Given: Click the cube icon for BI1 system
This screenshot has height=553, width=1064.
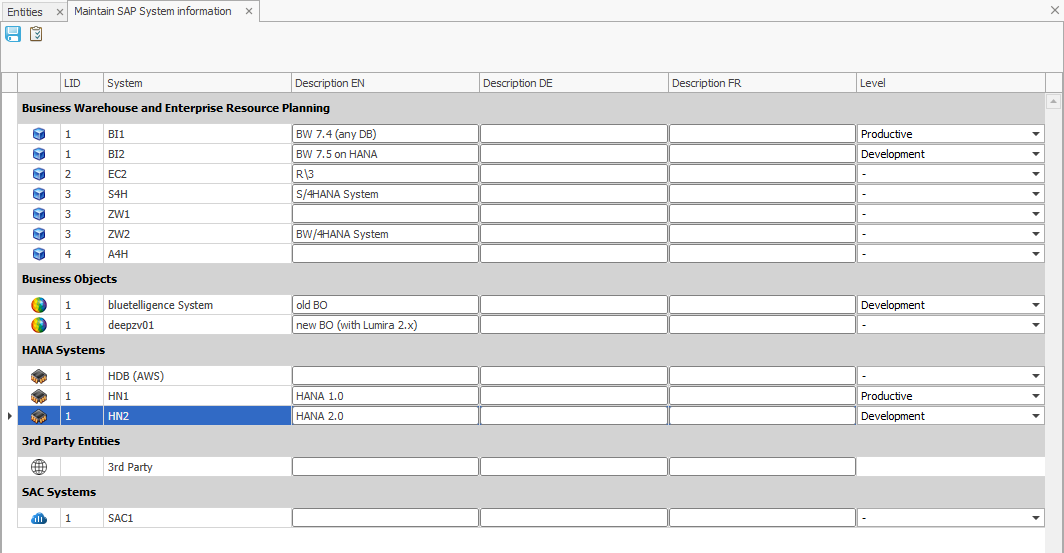Looking at the screenshot, I should coord(39,134).
